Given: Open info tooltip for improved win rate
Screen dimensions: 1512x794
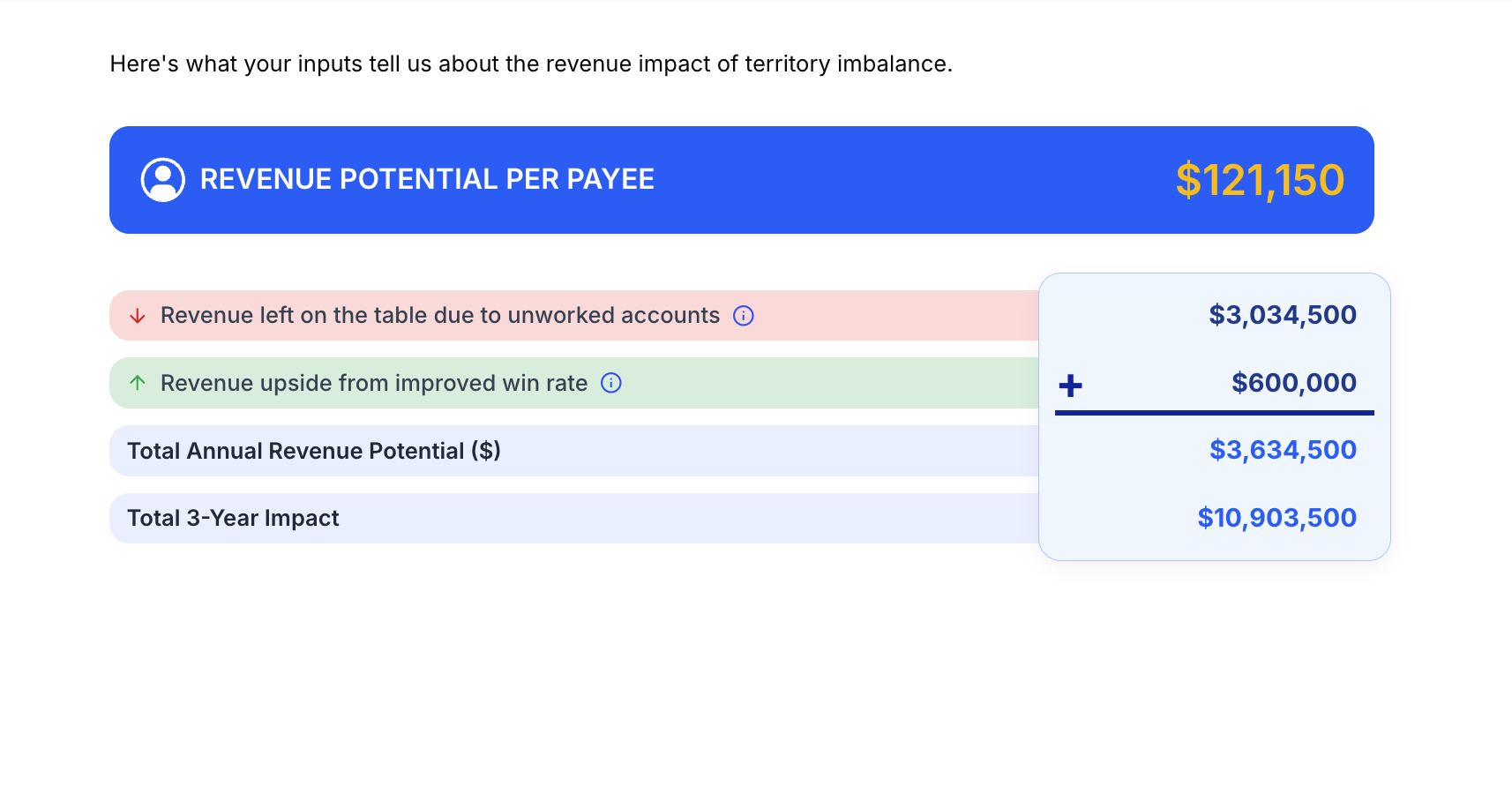Looking at the screenshot, I should coord(611,383).
